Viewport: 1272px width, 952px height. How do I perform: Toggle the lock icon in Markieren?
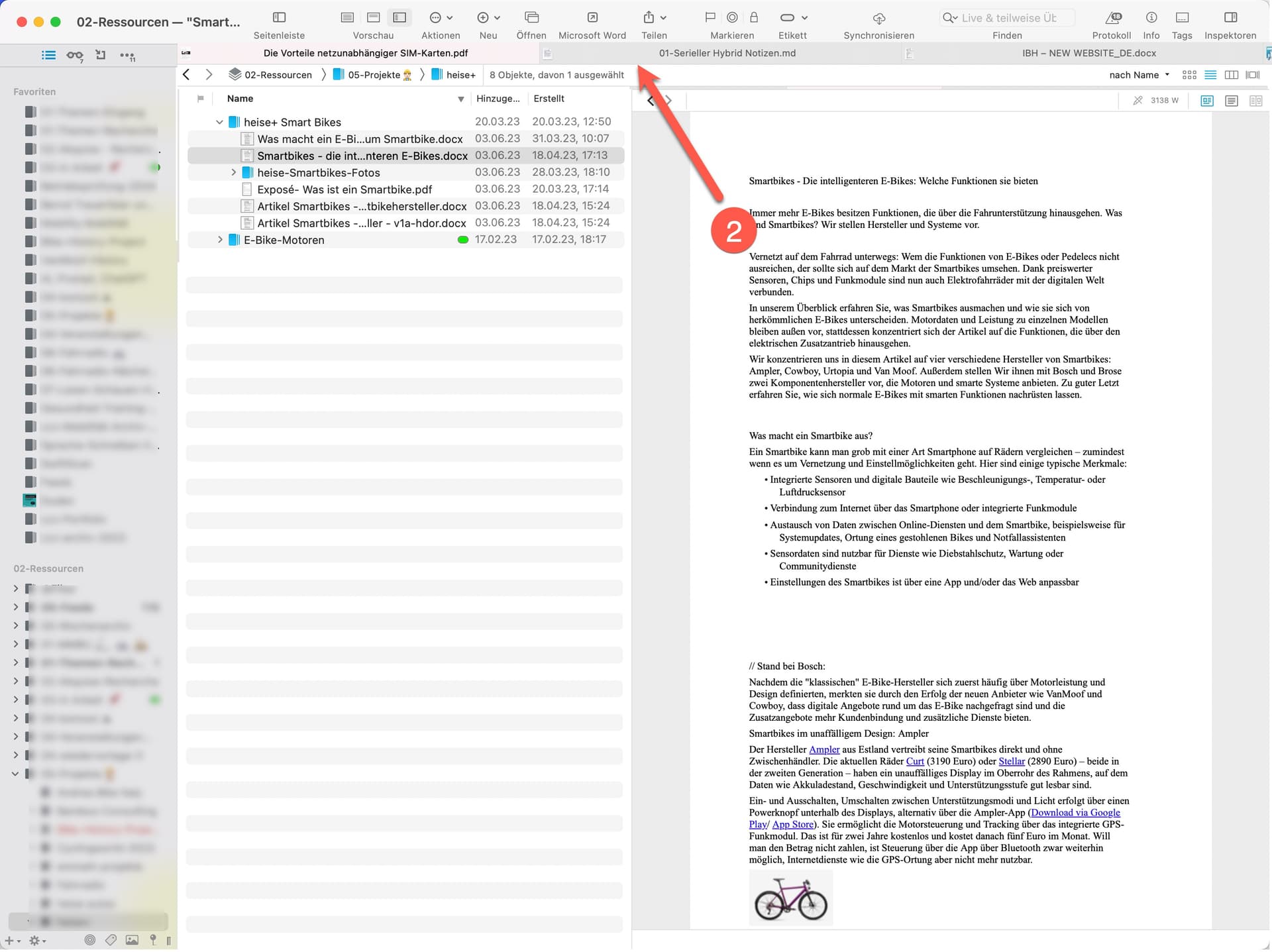click(754, 17)
